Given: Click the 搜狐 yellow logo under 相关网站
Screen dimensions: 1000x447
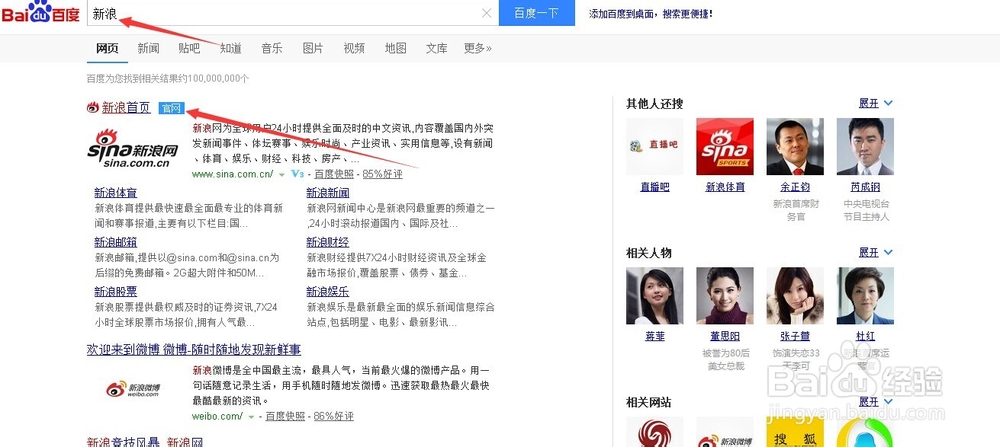Looking at the screenshot, I should (x=795, y=432).
